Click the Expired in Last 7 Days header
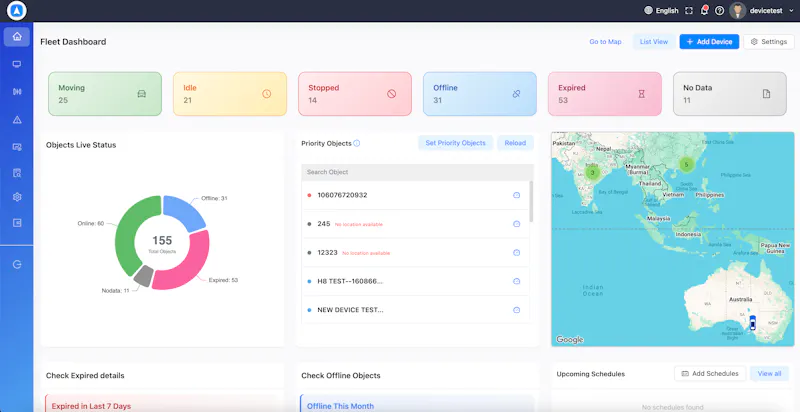800x412 pixels. tap(91, 406)
